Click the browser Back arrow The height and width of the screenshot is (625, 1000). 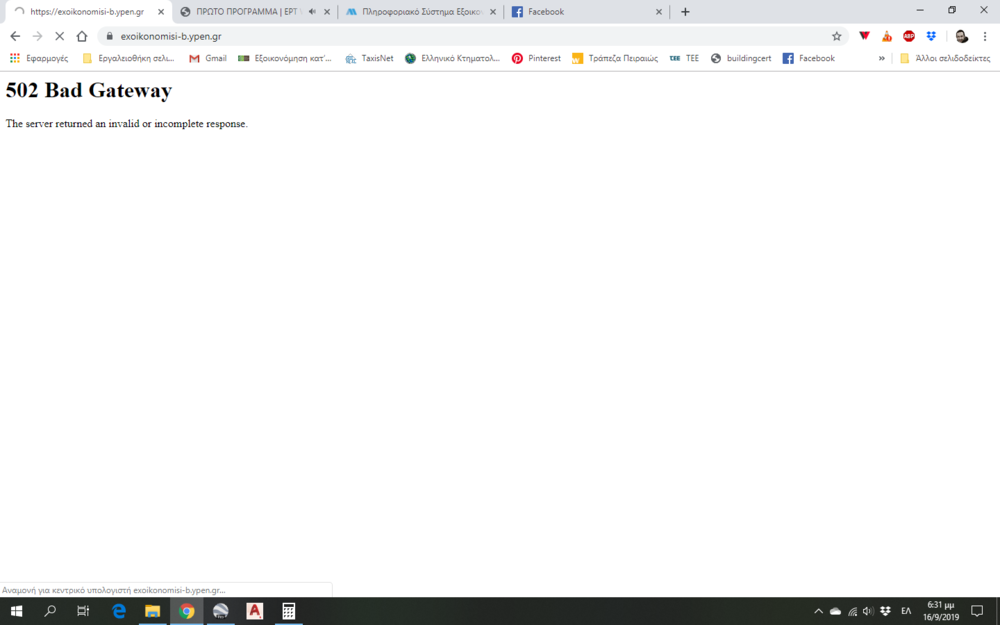[x=15, y=36]
